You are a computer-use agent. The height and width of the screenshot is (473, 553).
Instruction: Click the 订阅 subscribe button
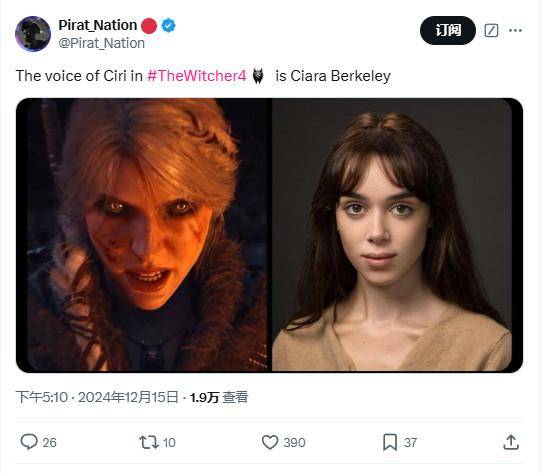click(448, 30)
